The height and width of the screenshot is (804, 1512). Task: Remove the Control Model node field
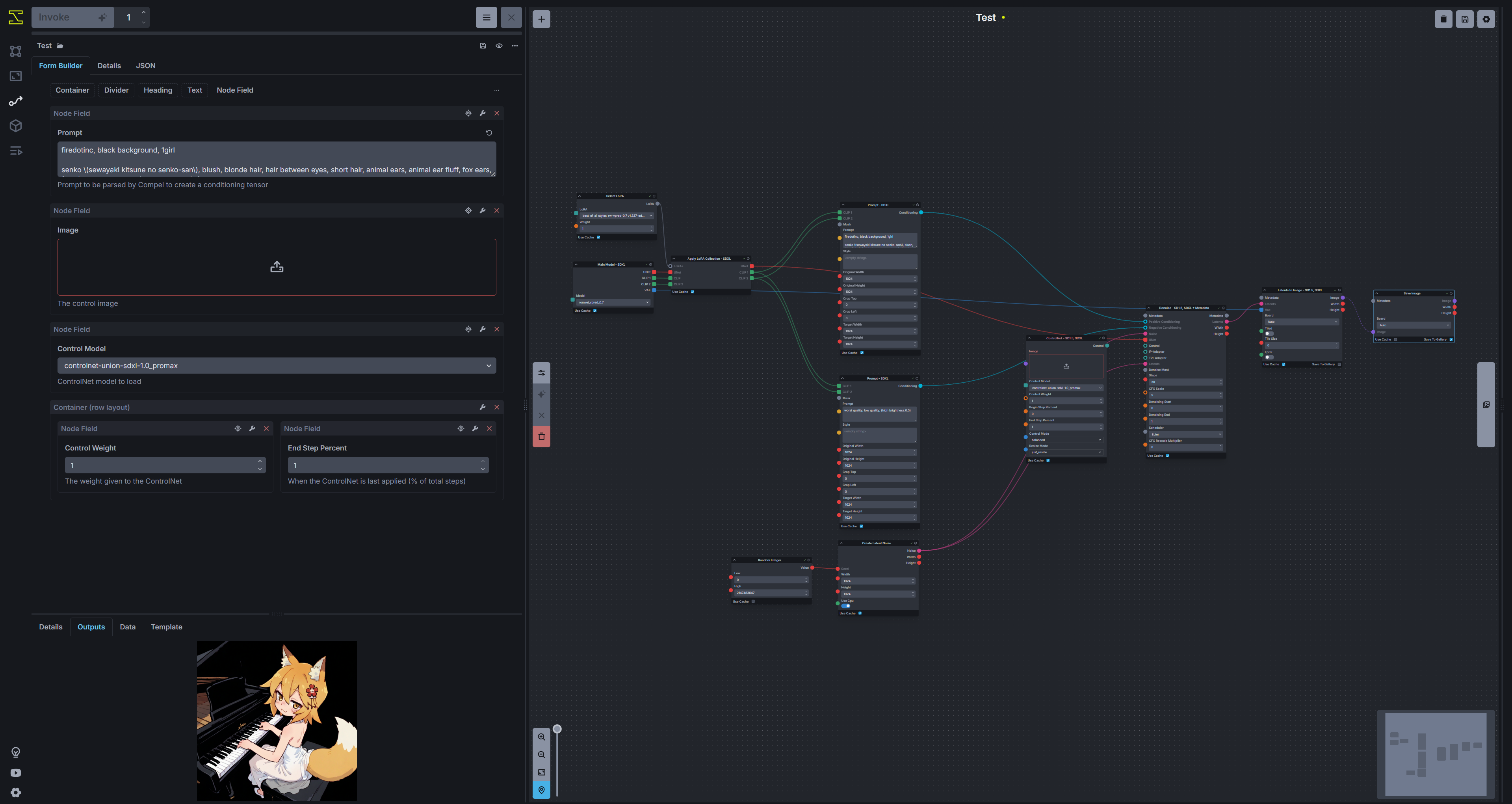click(496, 329)
